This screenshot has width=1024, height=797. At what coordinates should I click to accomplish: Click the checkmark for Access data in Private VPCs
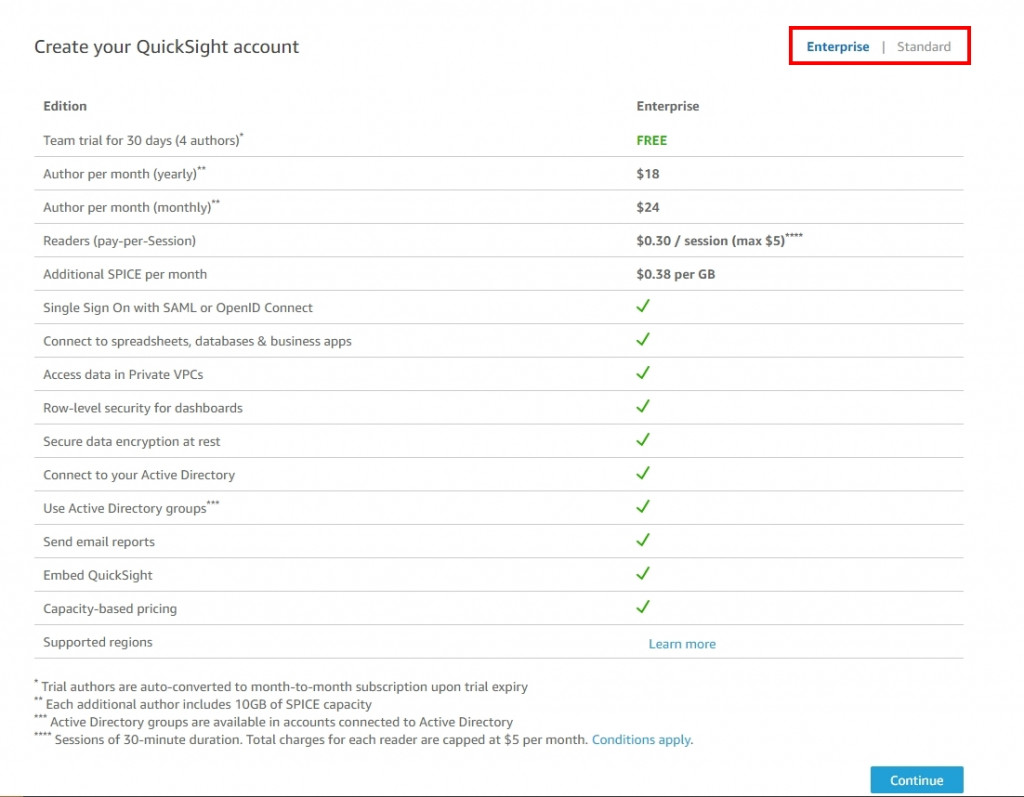[643, 372]
